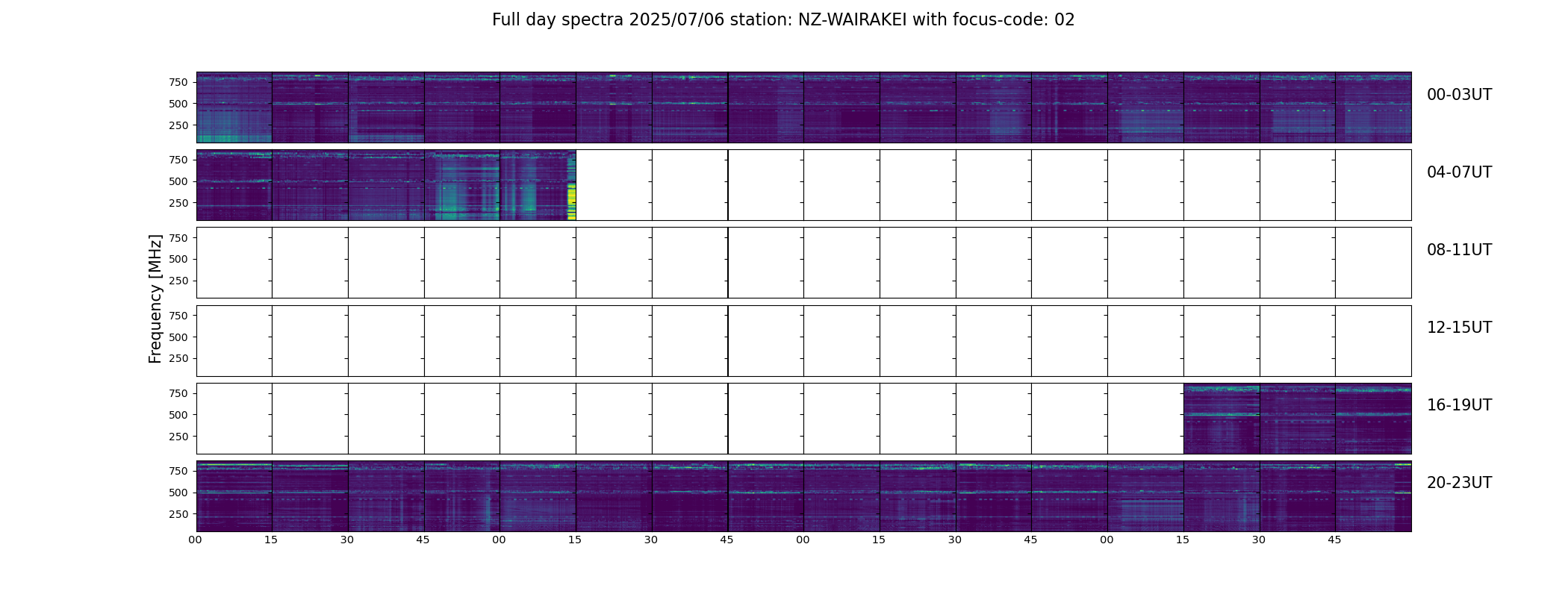Click the 500 tick label of the 04-07UT row
Viewport: 1568px width, 597px height.
[178, 181]
